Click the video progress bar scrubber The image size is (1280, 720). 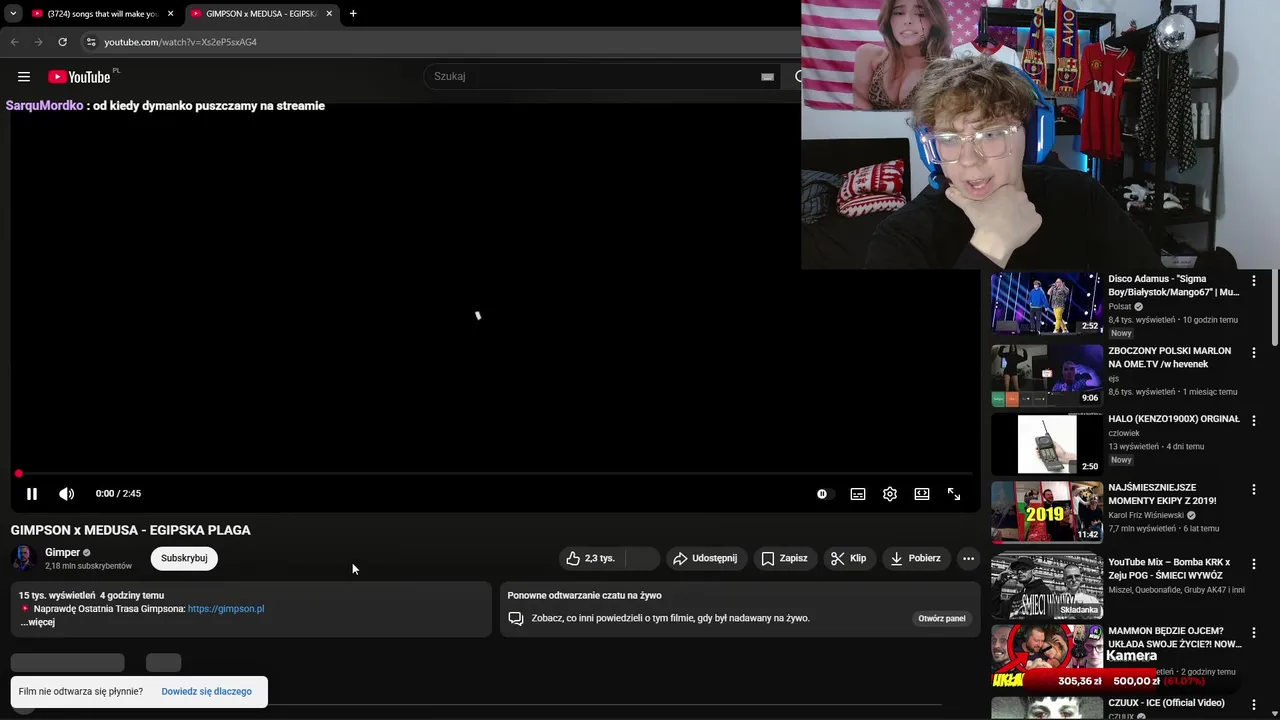tap(18, 474)
